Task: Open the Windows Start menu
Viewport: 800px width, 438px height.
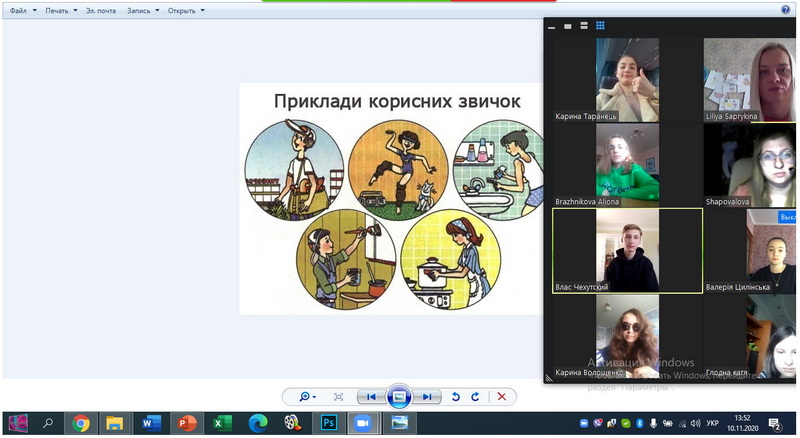Action: pyautogui.click(x=18, y=423)
